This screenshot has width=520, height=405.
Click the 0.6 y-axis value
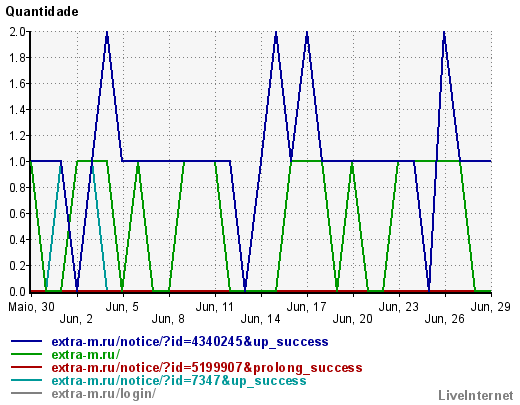[x=17, y=214]
